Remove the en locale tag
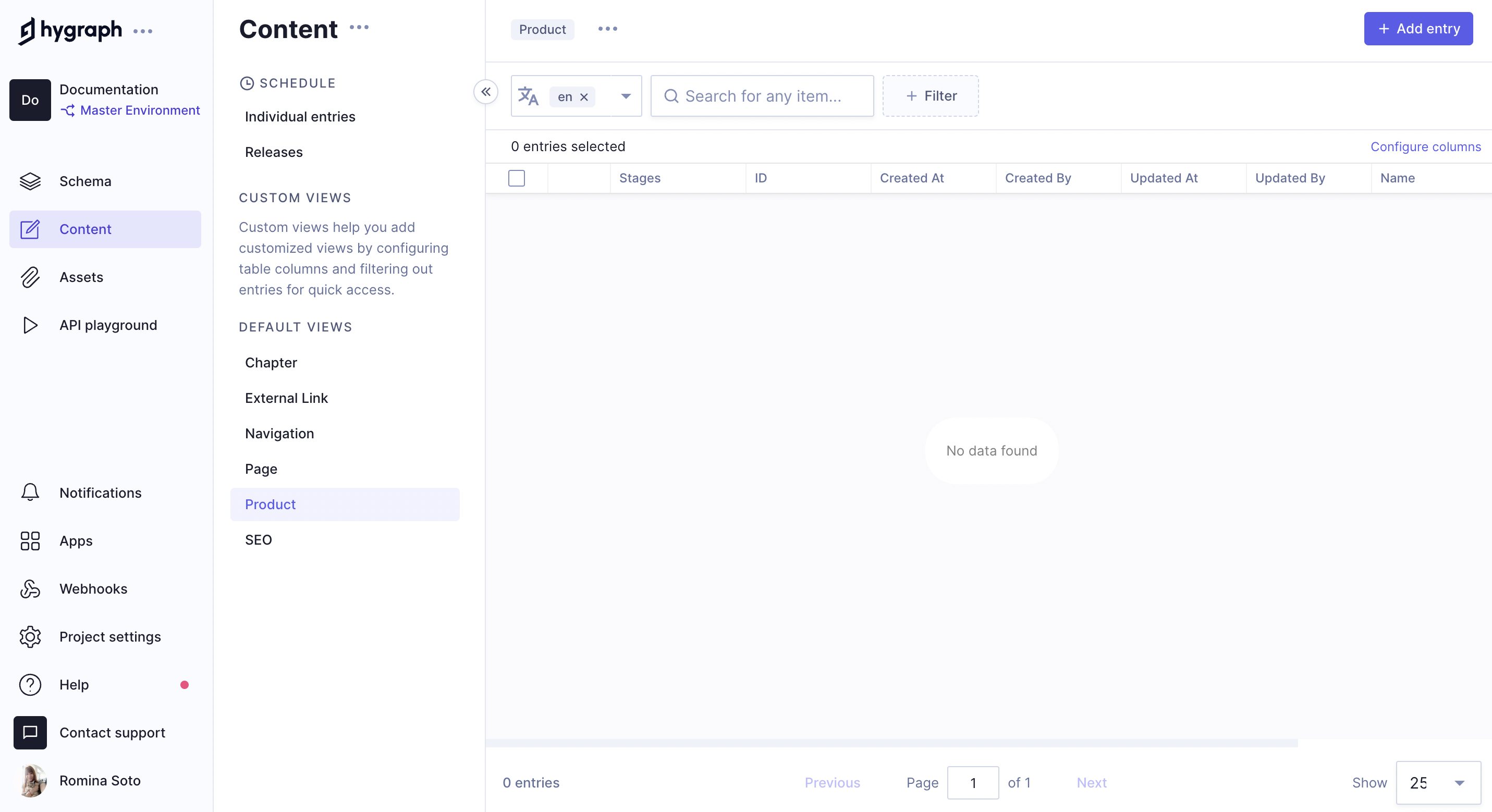Screen dimensions: 1492x812 (584, 97)
